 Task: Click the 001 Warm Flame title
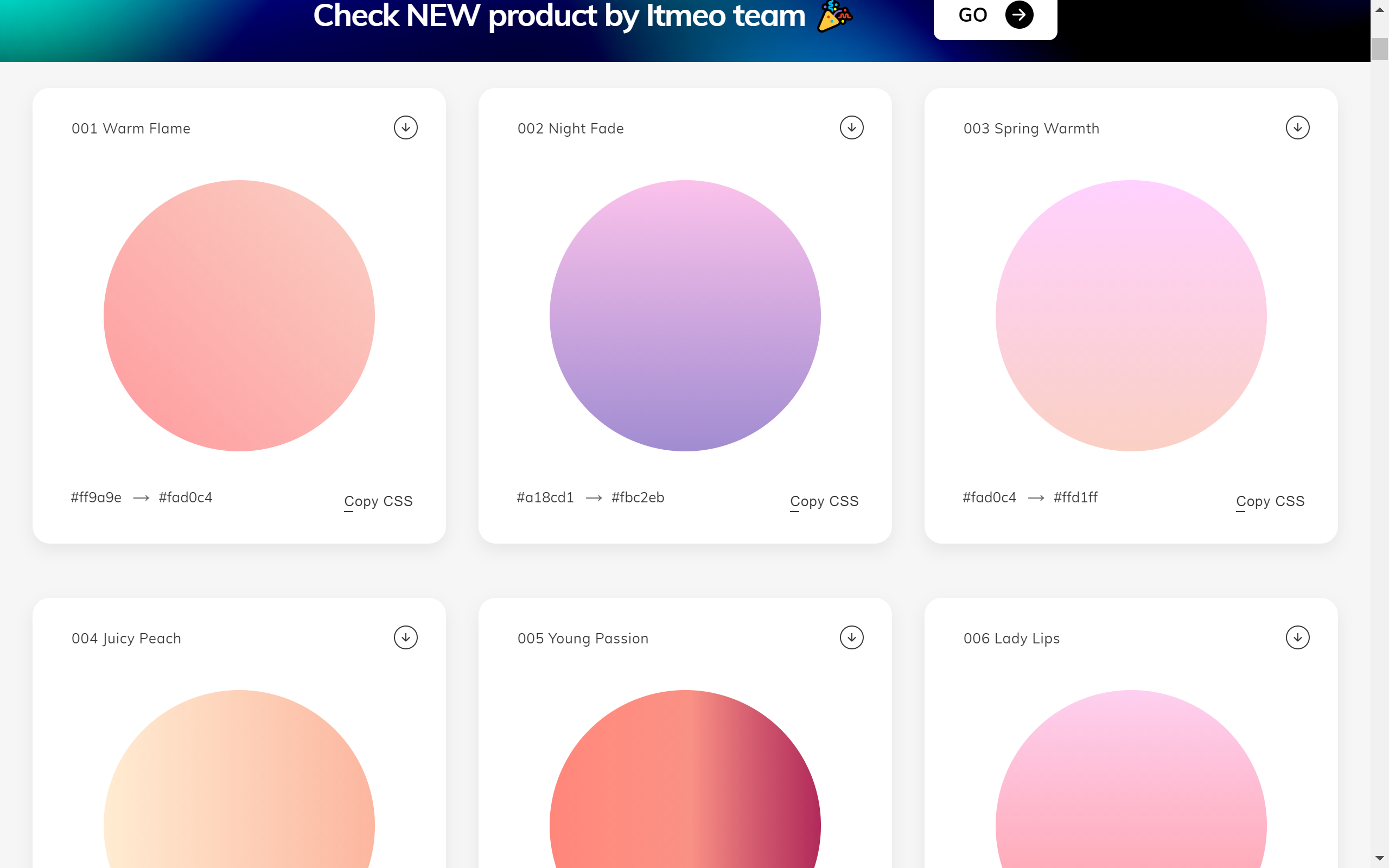131,129
